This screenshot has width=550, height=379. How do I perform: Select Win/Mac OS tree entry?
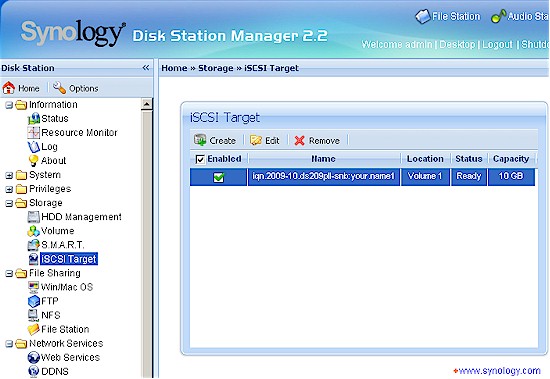point(67,287)
